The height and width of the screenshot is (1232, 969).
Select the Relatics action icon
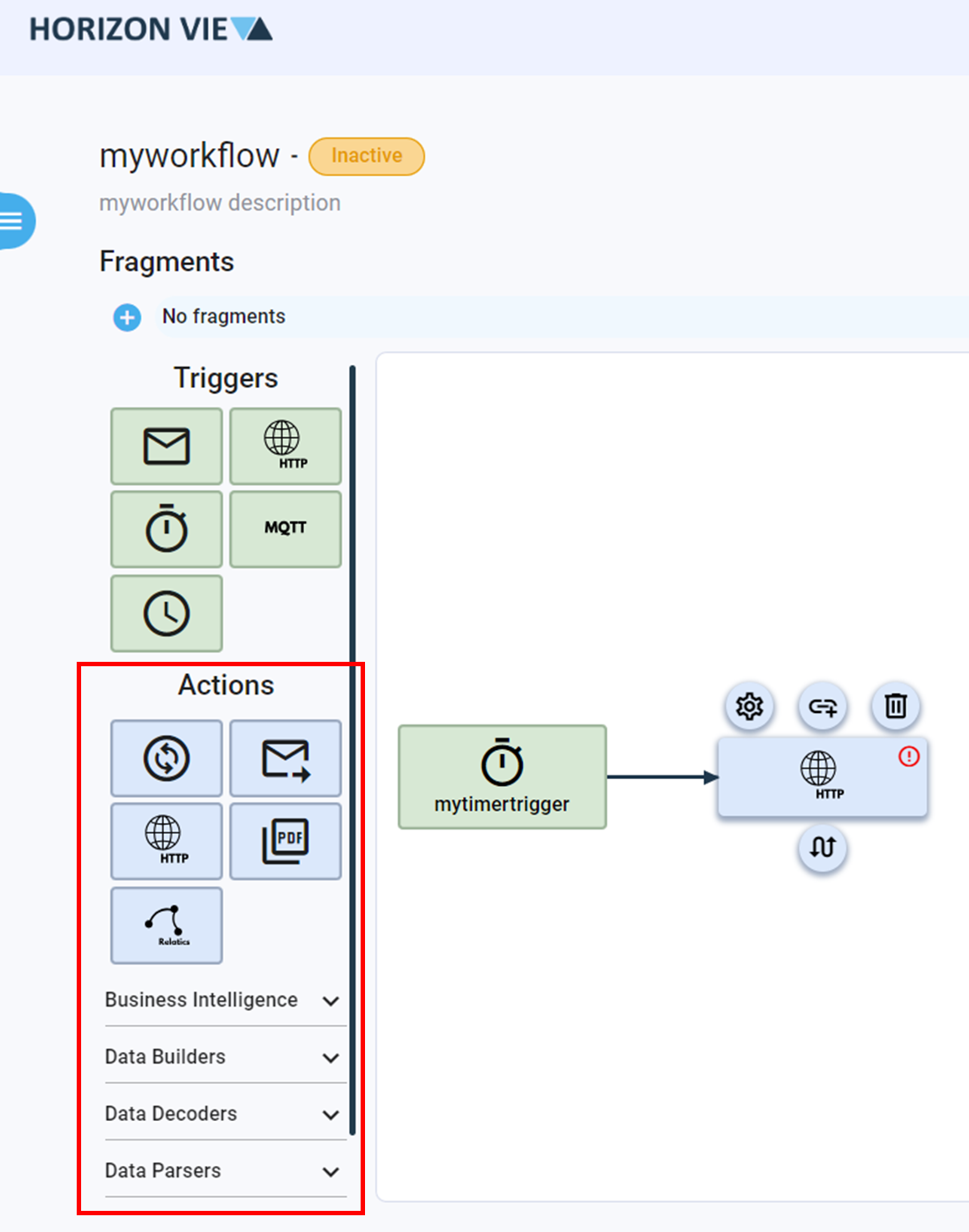pyautogui.click(x=166, y=924)
